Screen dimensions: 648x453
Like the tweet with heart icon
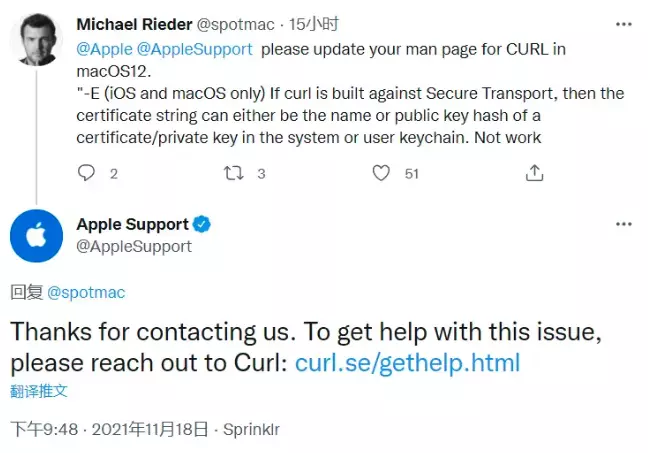point(381,173)
